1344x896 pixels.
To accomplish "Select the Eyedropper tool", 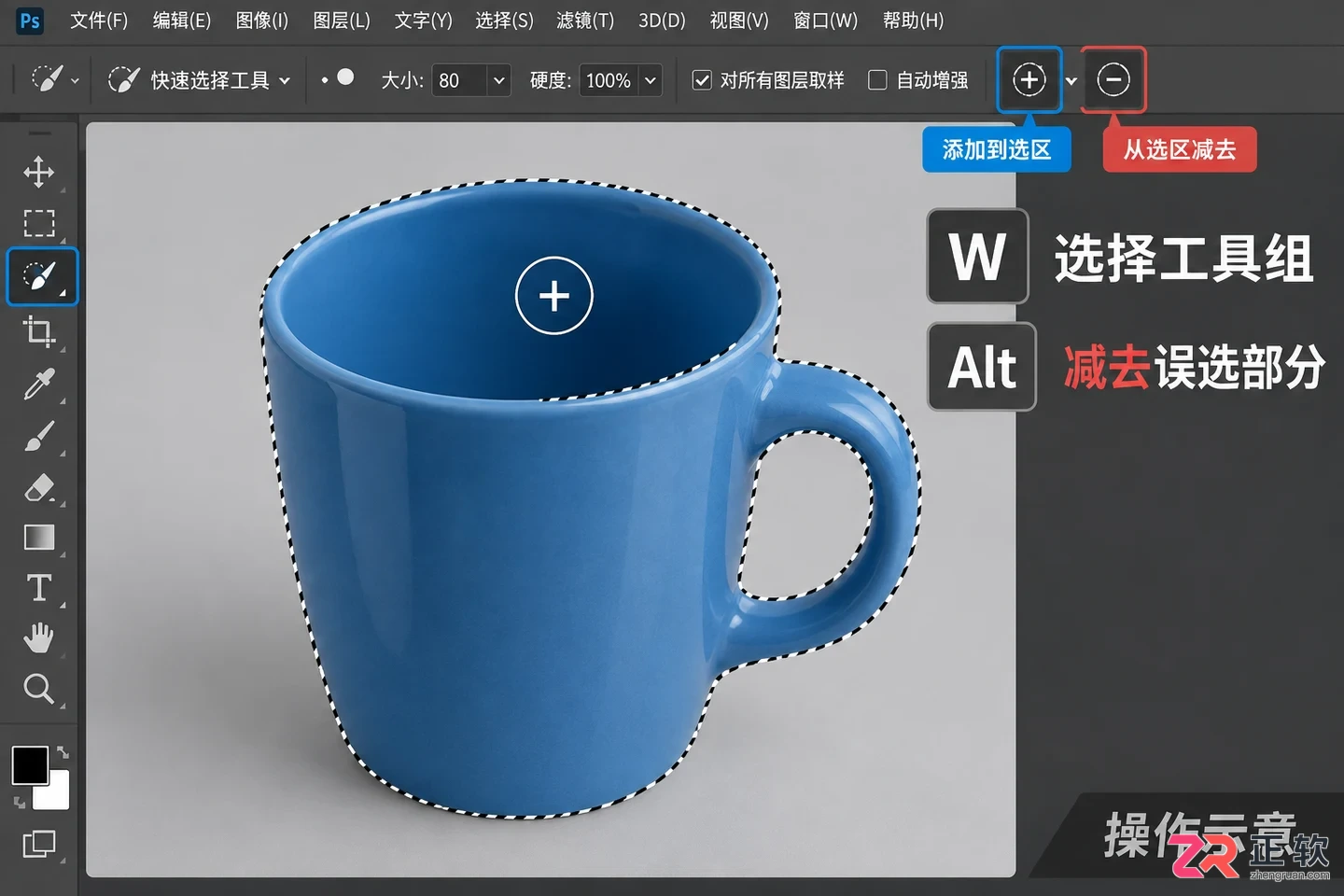I will pos(38,384).
